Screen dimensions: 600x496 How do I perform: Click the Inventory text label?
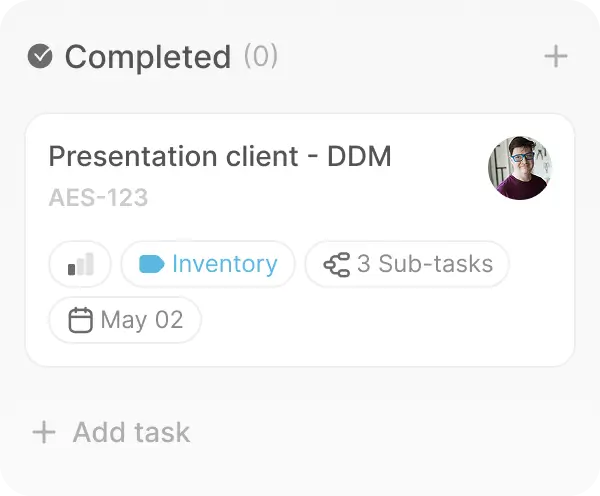(225, 264)
